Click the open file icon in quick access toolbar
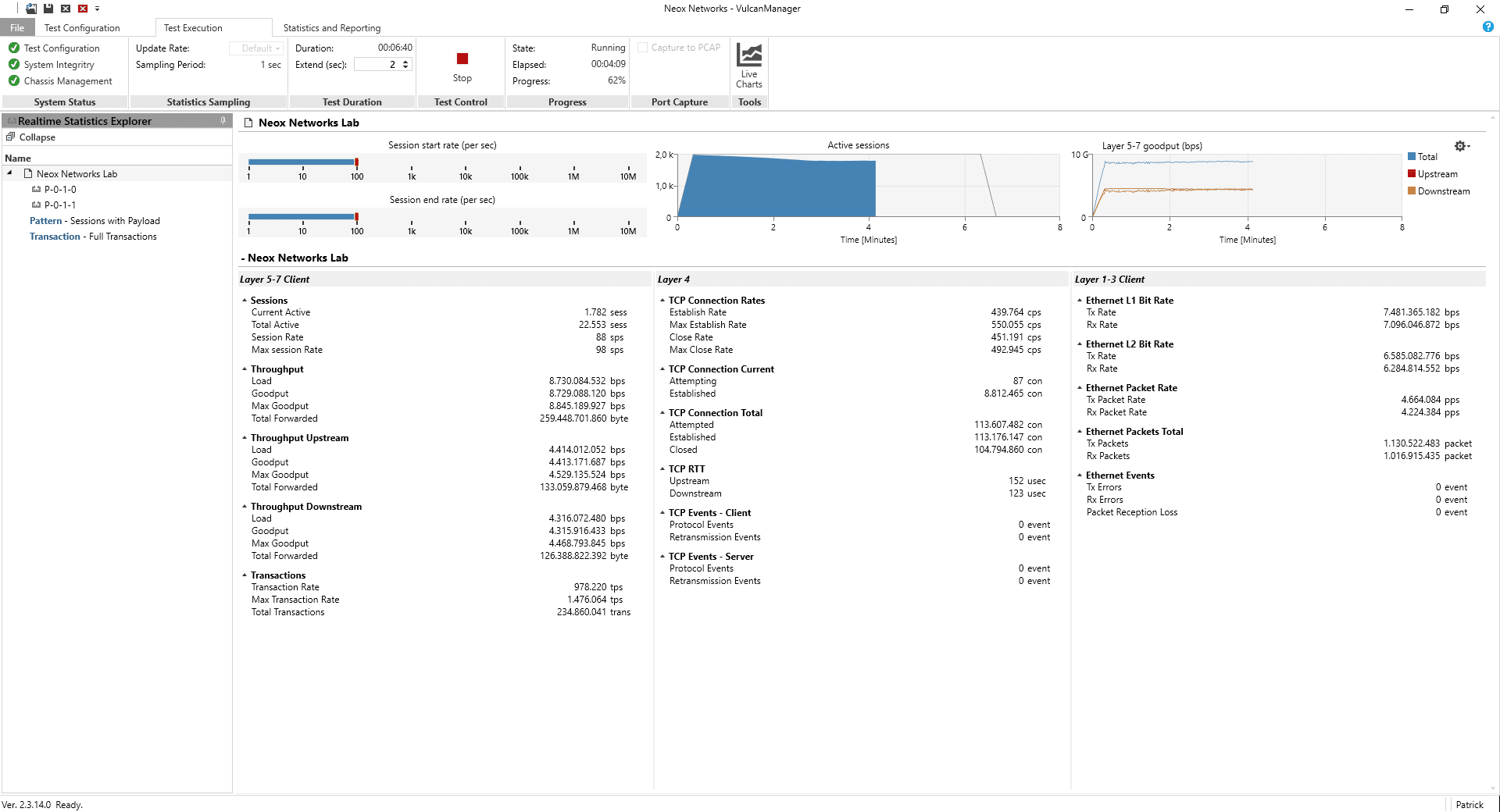This screenshot has height=812, width=1500. [31, 9]
